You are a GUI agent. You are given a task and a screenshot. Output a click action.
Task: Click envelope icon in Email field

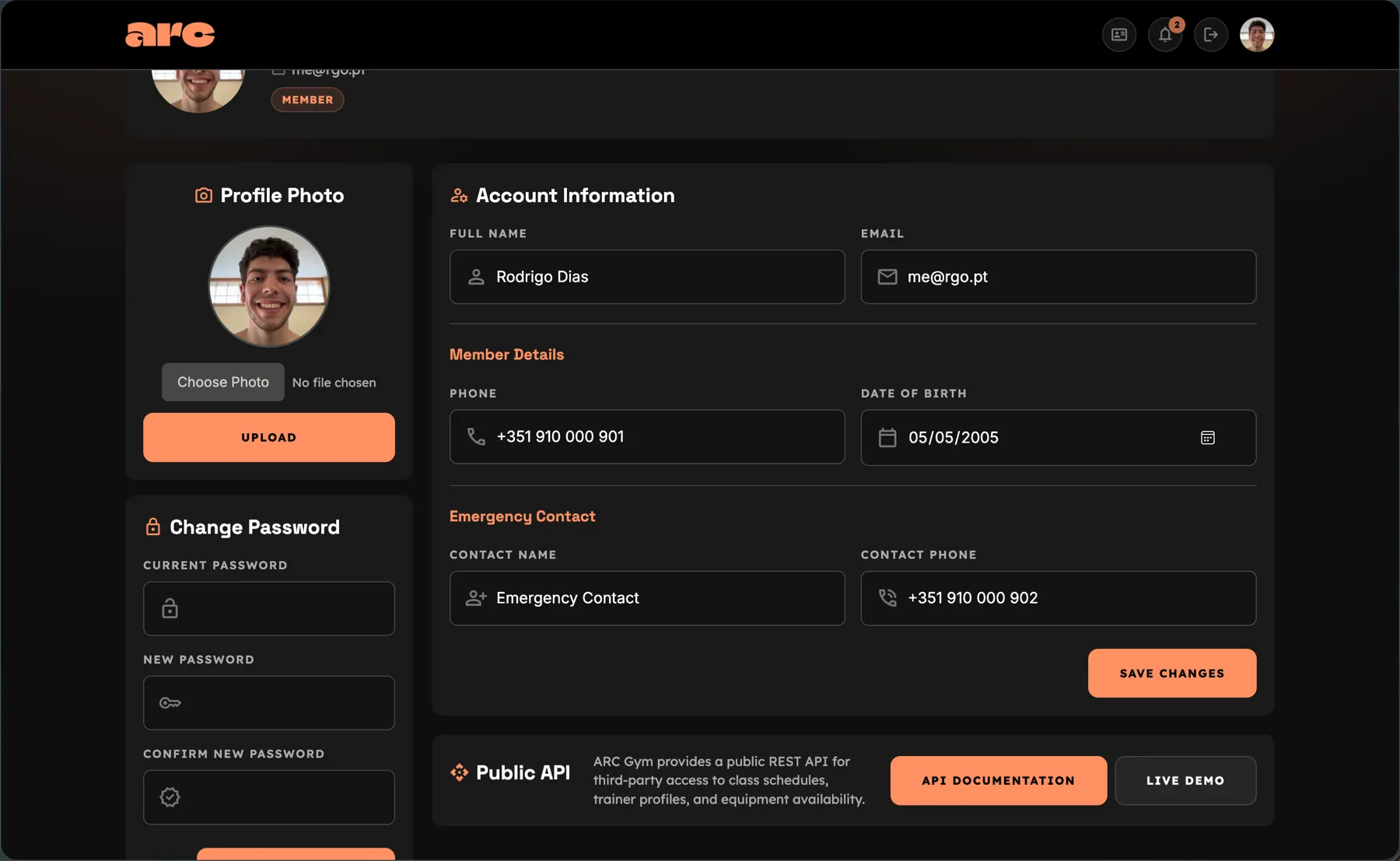887,277
